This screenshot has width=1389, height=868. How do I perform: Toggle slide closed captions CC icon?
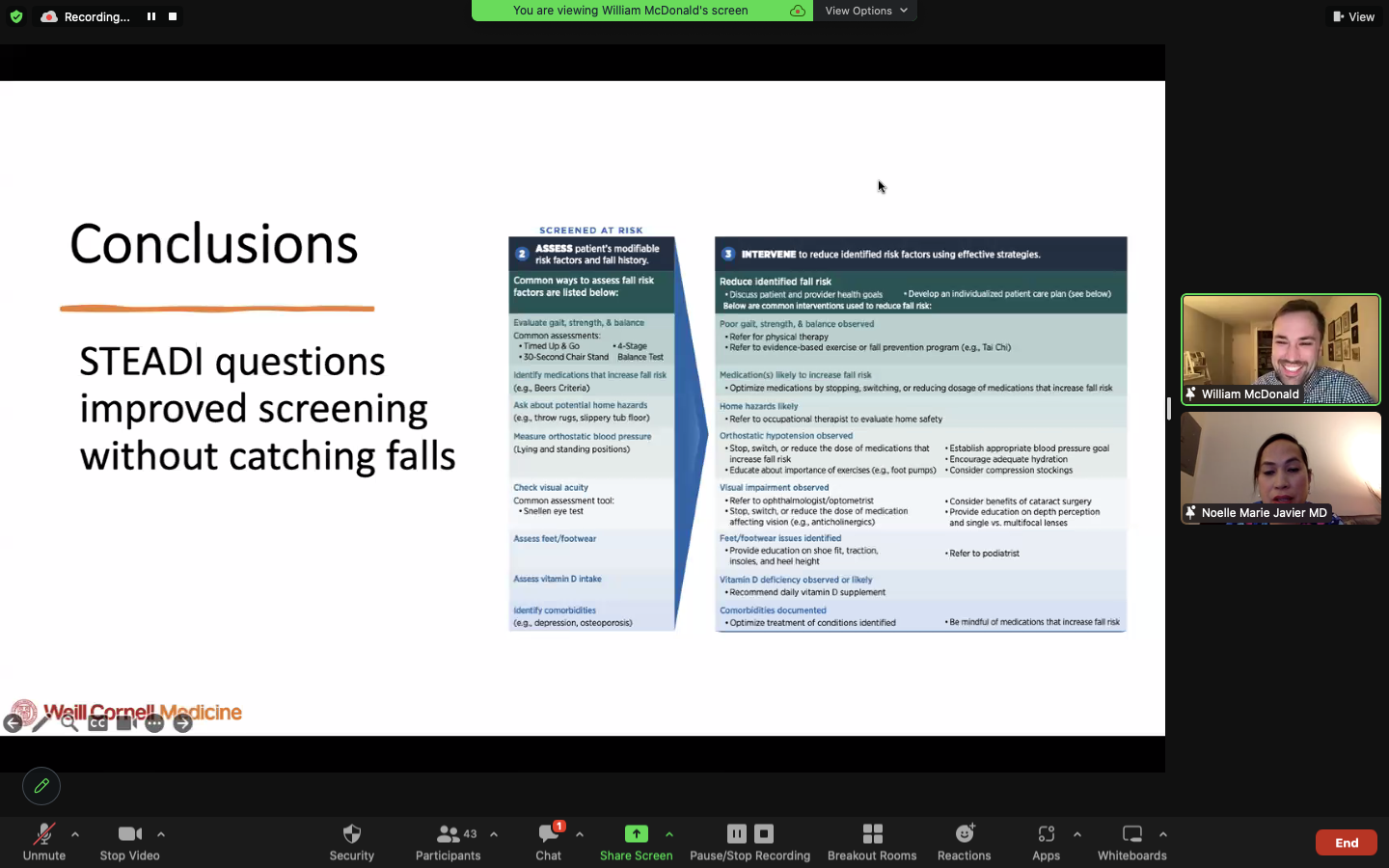(97, 722)
